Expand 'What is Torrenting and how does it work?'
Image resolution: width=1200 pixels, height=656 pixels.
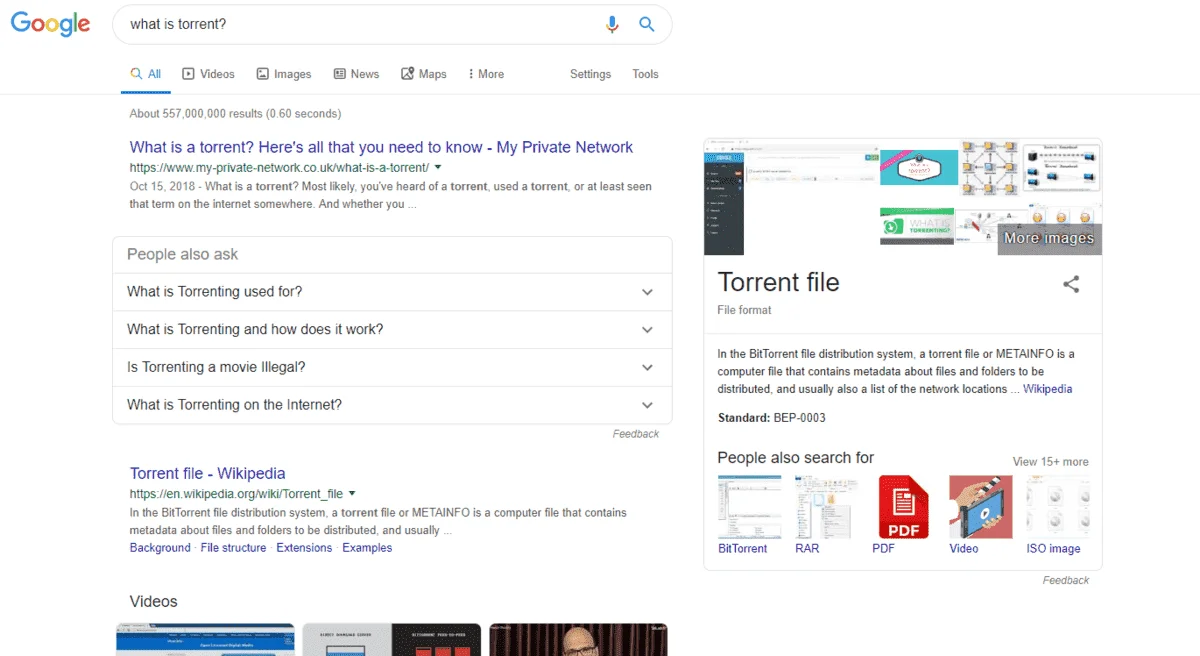[x=392, y=330]
